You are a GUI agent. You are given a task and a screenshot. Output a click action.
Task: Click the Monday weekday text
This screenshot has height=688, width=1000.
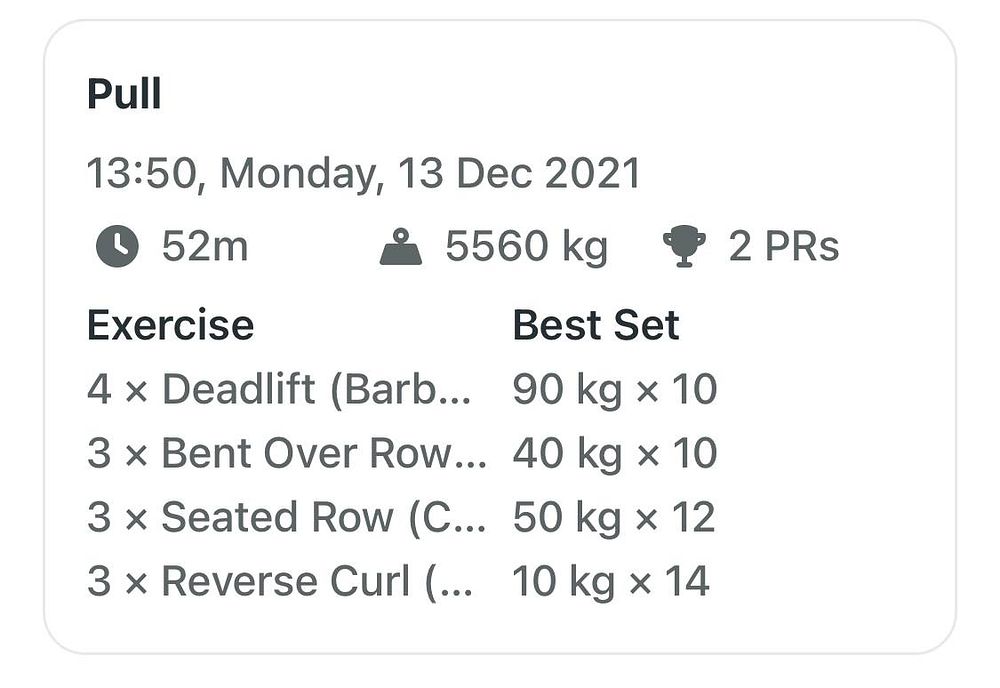coord(298,174)
